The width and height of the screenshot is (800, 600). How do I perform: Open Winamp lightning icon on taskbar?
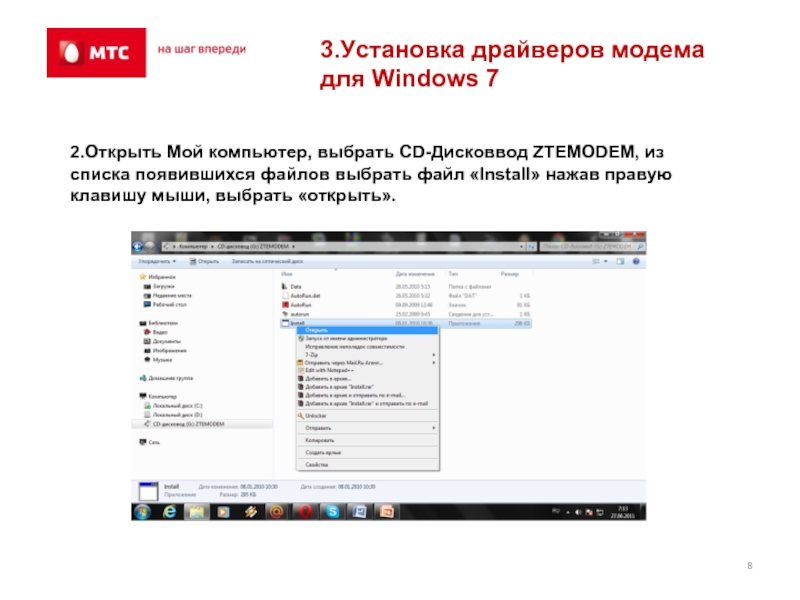tap(250, 512)
